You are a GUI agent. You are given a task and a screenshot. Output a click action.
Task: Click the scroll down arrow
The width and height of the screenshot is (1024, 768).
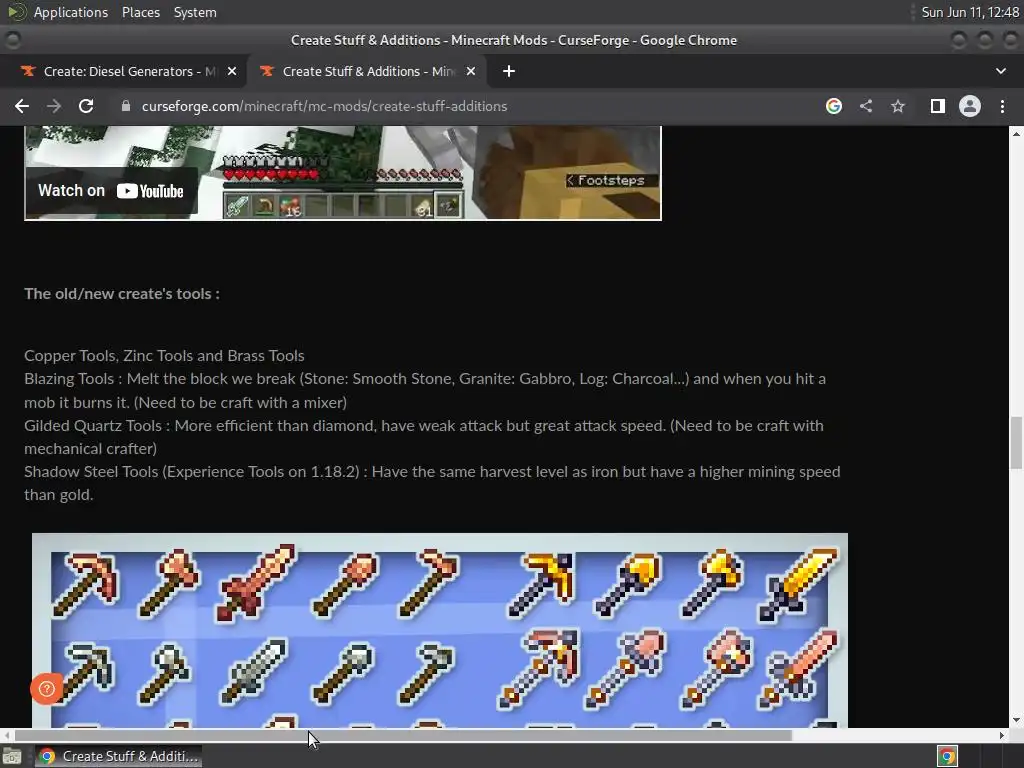[1016, 720]
